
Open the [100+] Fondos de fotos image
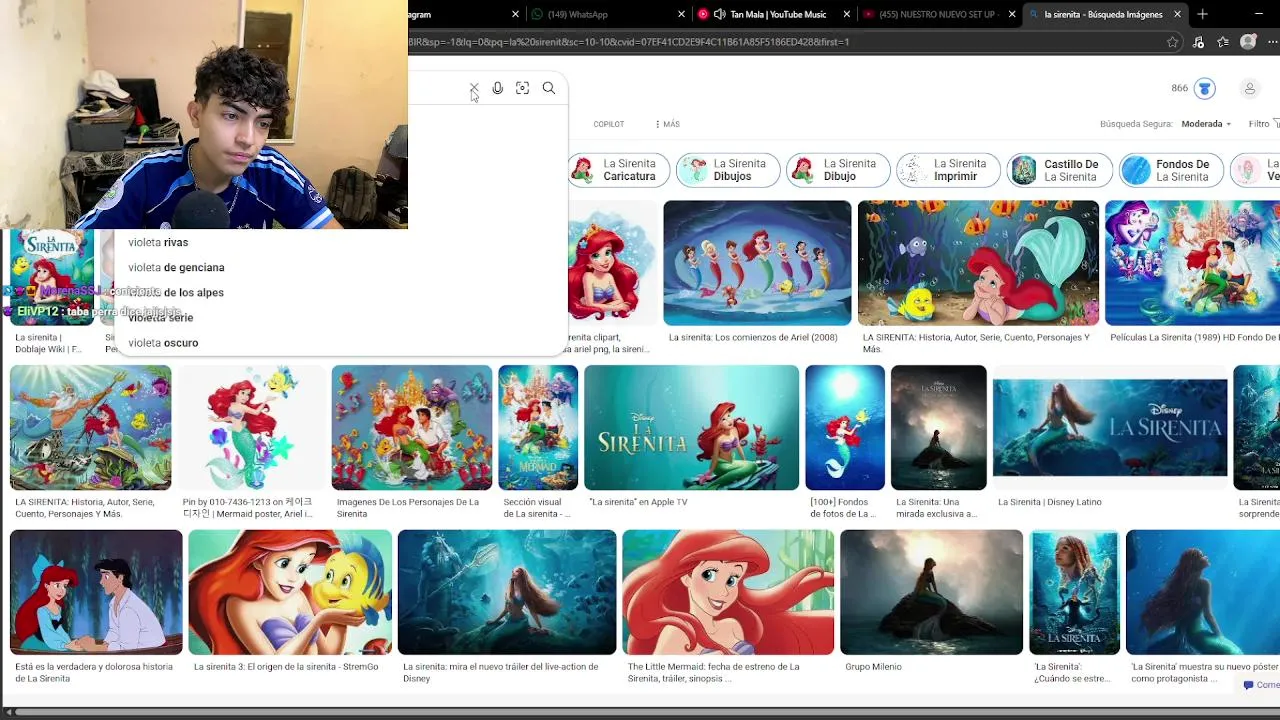click(x=845, y=427)
